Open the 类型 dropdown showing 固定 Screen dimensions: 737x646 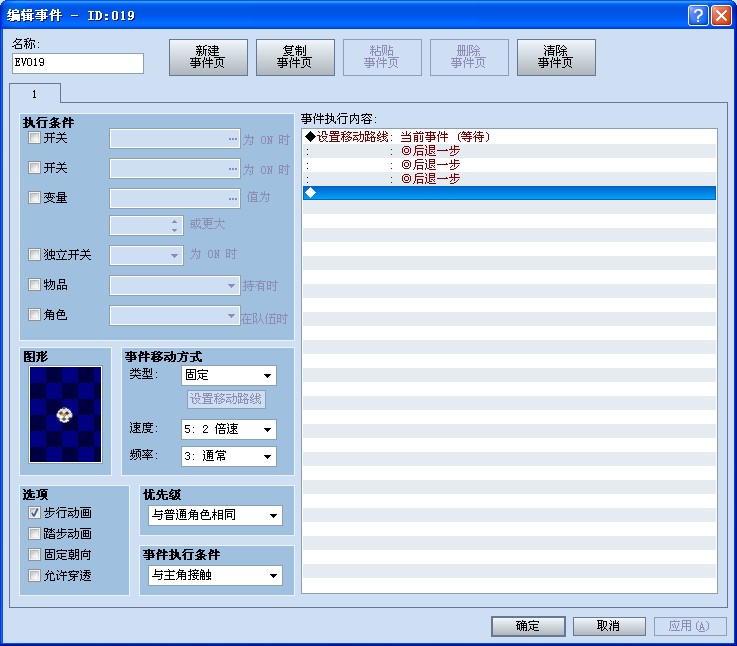pyautogui.click(x=229, y=376)
